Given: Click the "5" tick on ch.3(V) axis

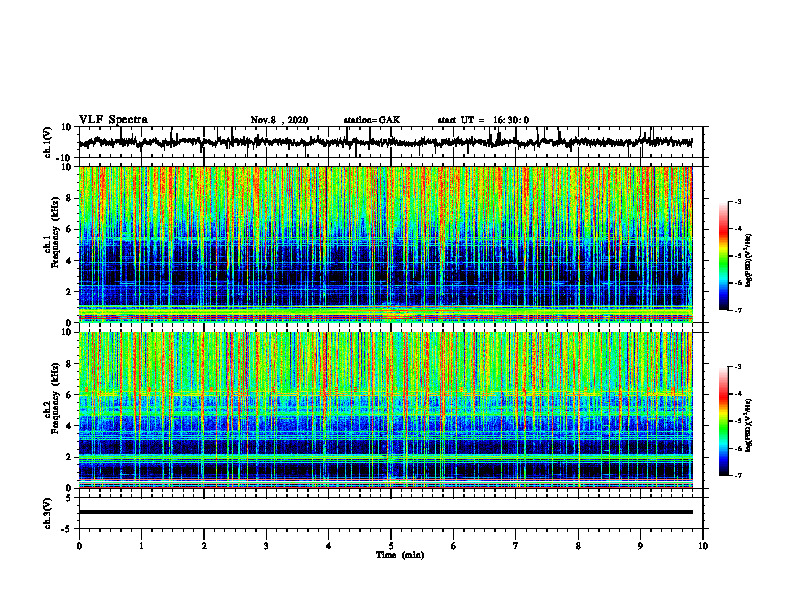Looking at the screenshot, I should (x=70, y=498).
